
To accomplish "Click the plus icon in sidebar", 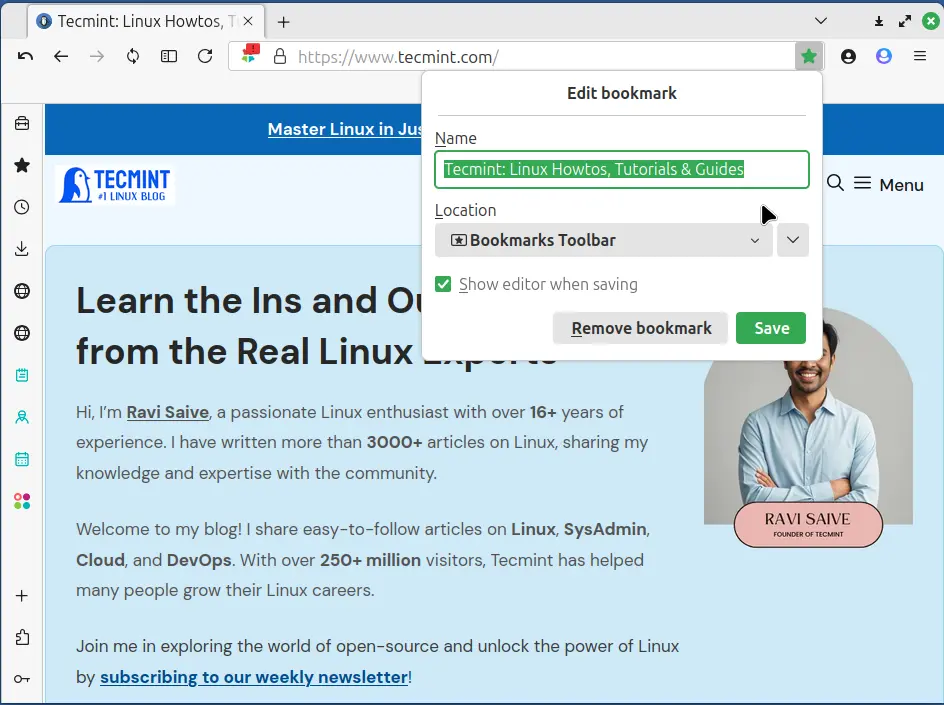I will point(22,596).
